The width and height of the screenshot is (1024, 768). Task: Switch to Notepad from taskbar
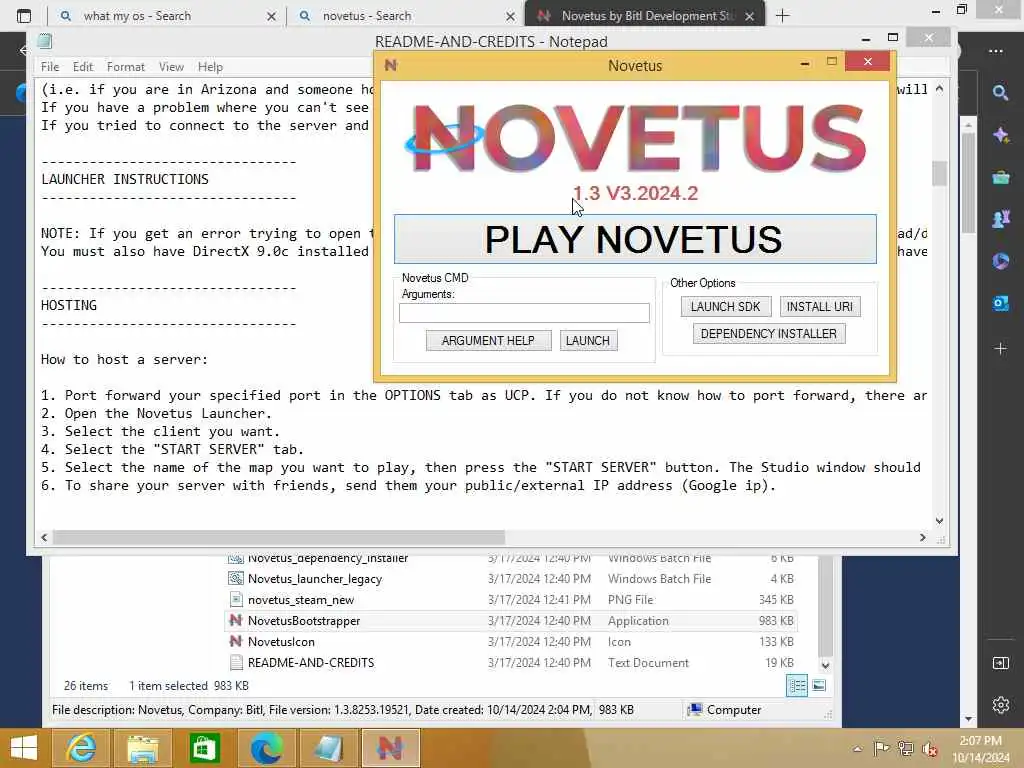click(328, 748)
